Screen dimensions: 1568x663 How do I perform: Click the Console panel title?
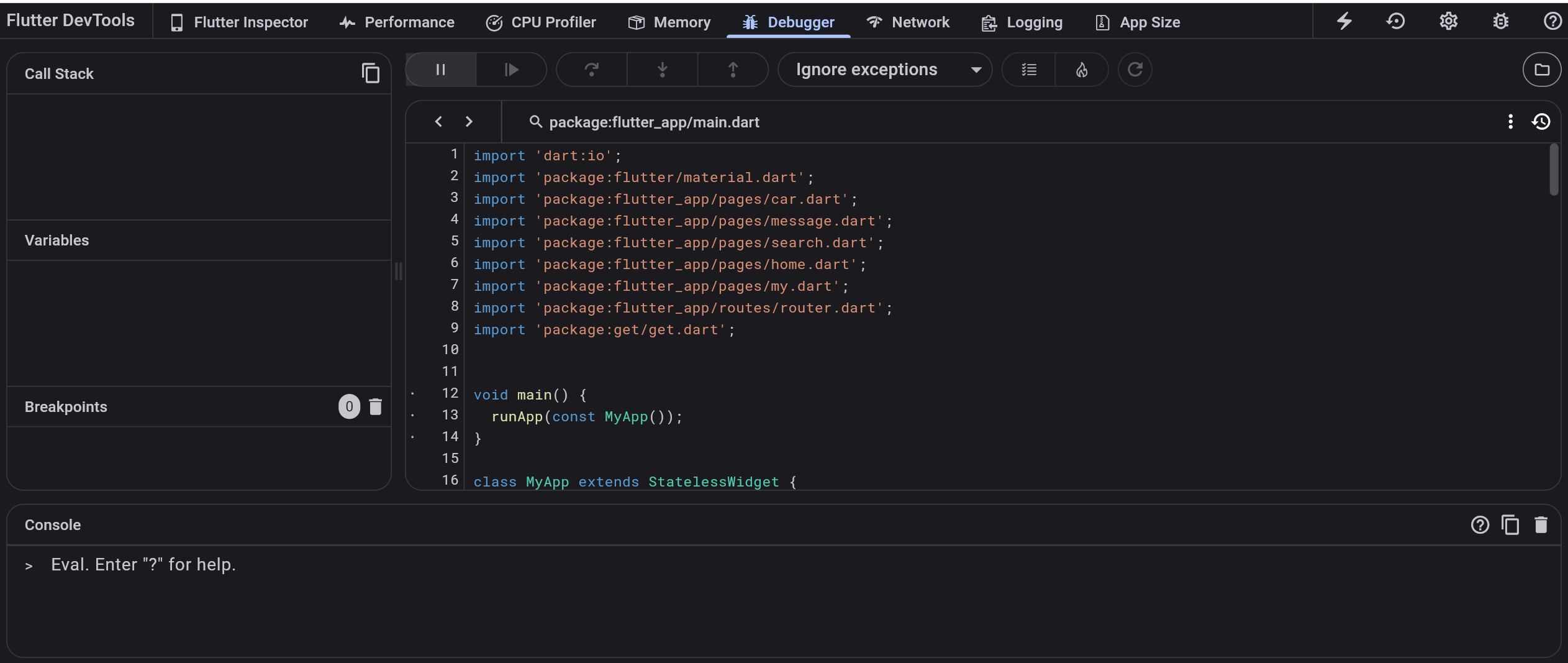point(53,525)
